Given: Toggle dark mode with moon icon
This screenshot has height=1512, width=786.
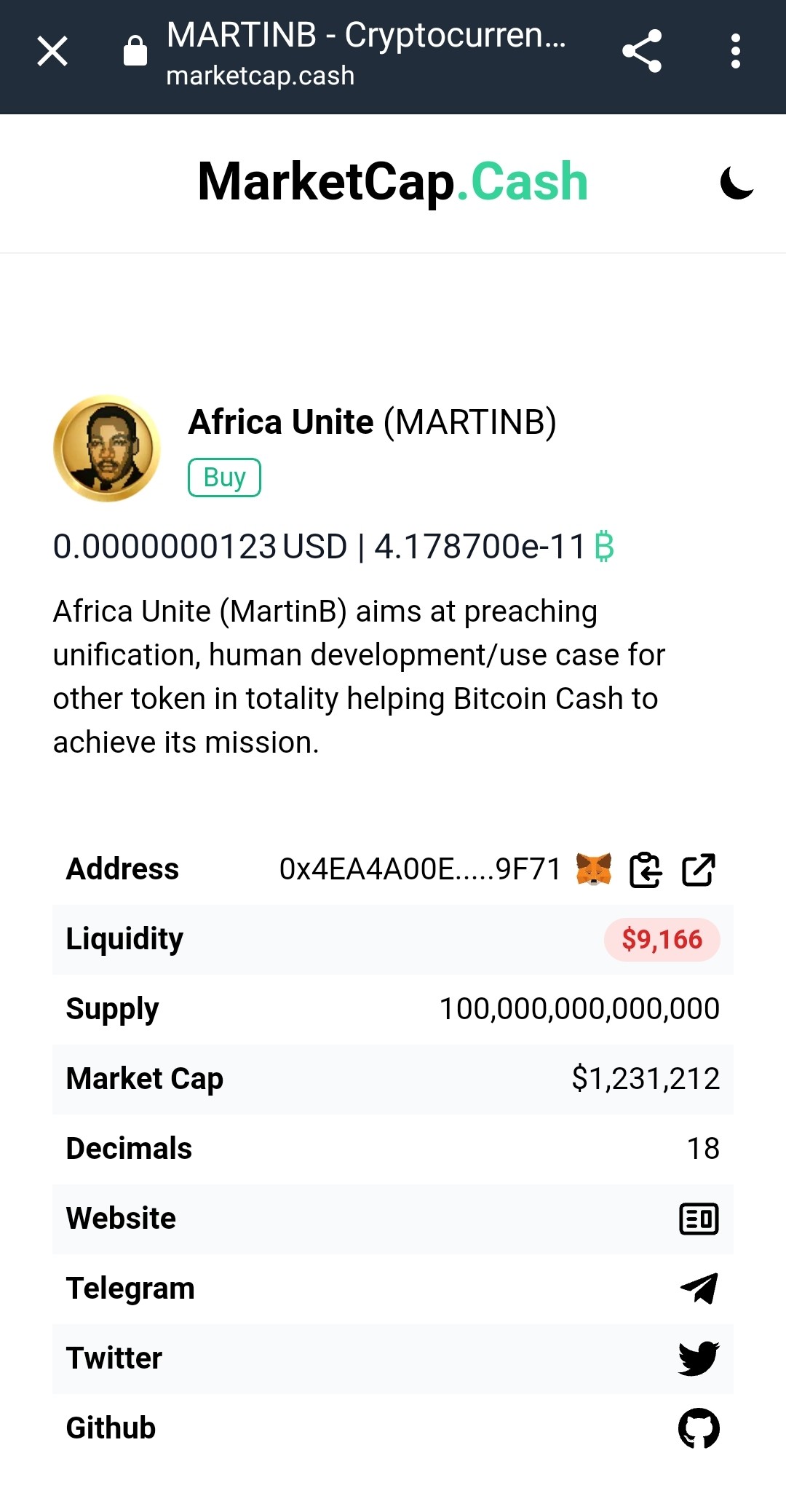Looking at the screenshot, I should click(x=737, y=182).
